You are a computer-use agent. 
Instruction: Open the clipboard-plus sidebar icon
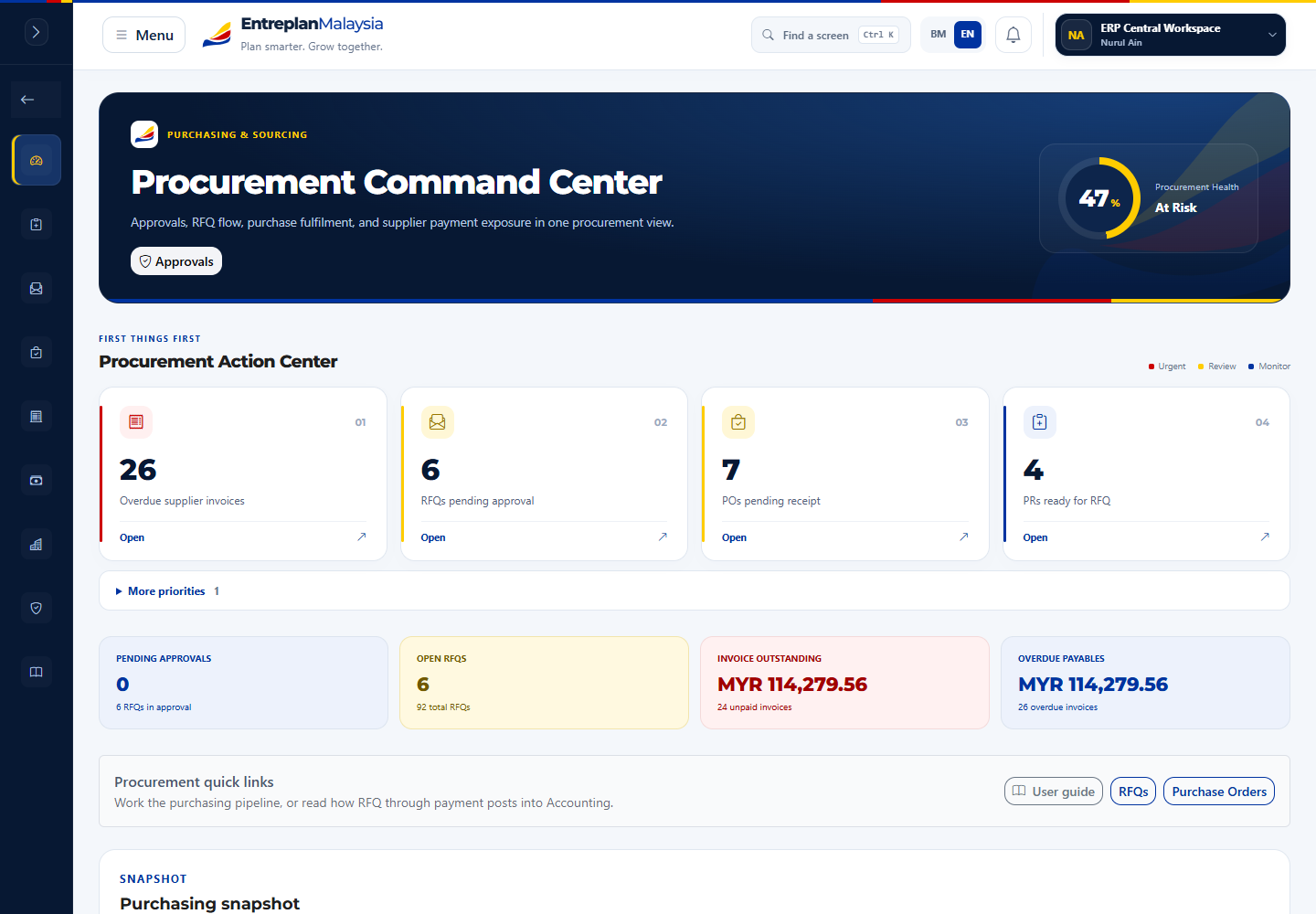(37, 224)
